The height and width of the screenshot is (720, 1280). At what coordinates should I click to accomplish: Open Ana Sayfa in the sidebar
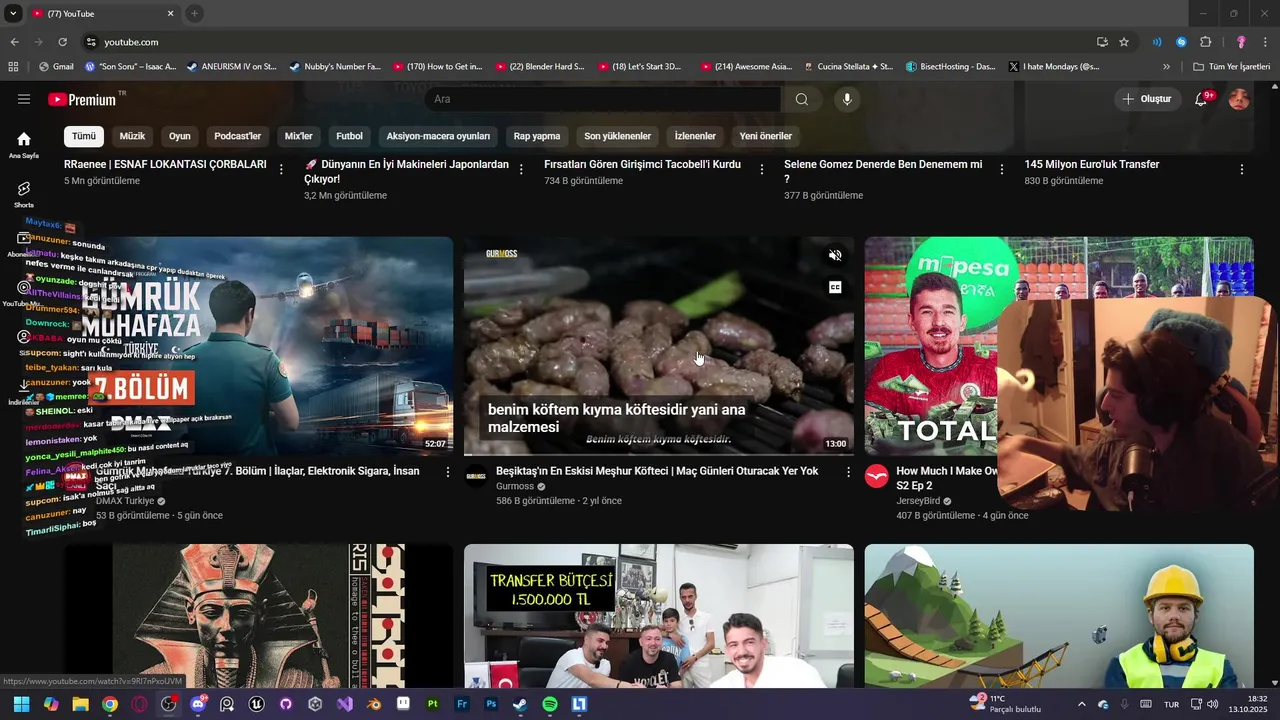point(24,145)
